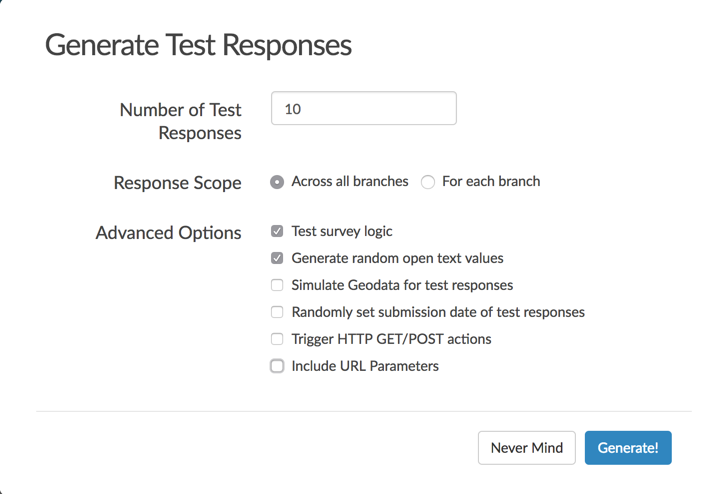Click the "Test survey logic" label text

click(341, 231)
